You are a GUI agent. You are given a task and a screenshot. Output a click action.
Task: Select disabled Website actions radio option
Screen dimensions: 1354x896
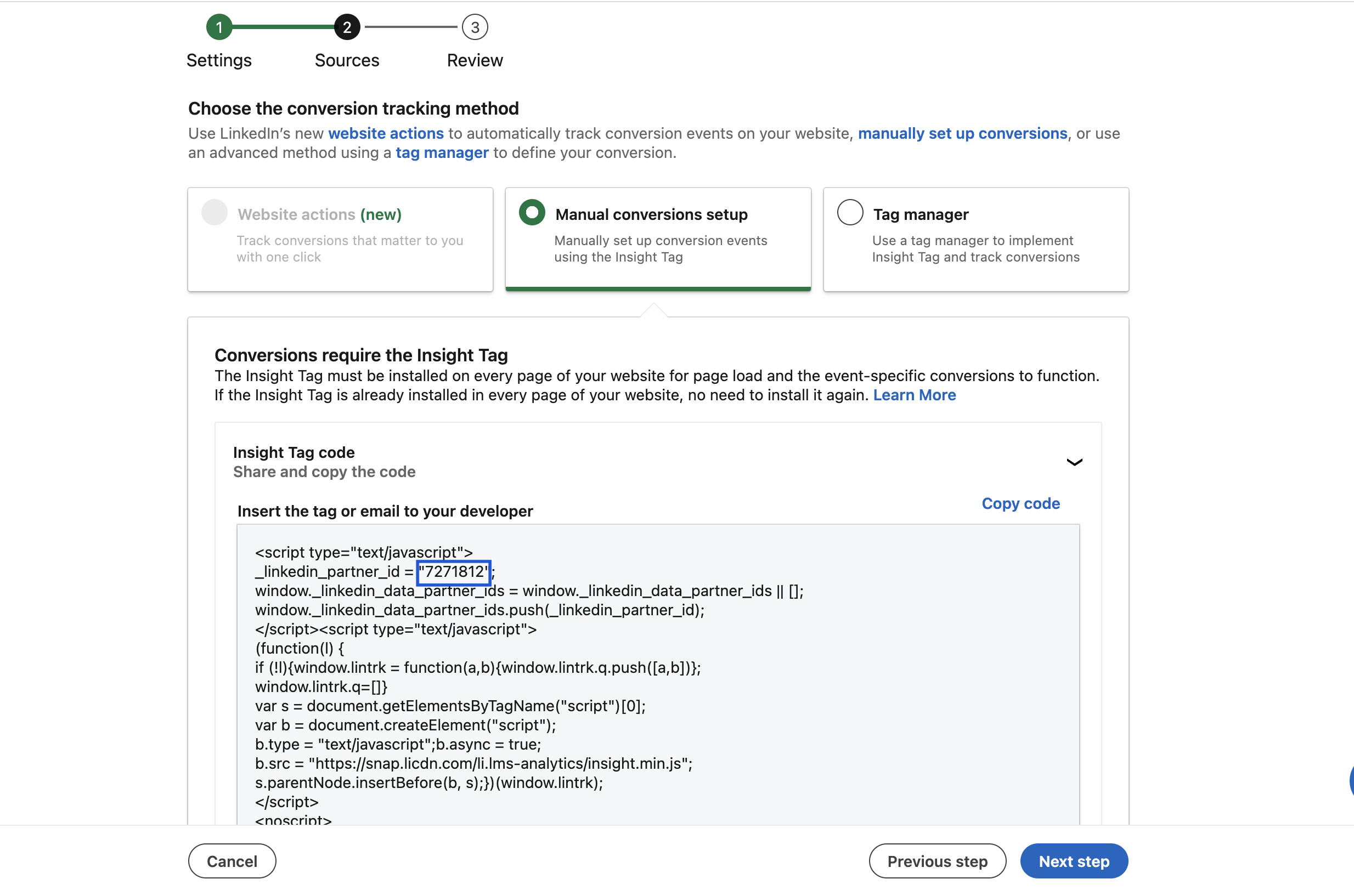(x=215, y=213)
